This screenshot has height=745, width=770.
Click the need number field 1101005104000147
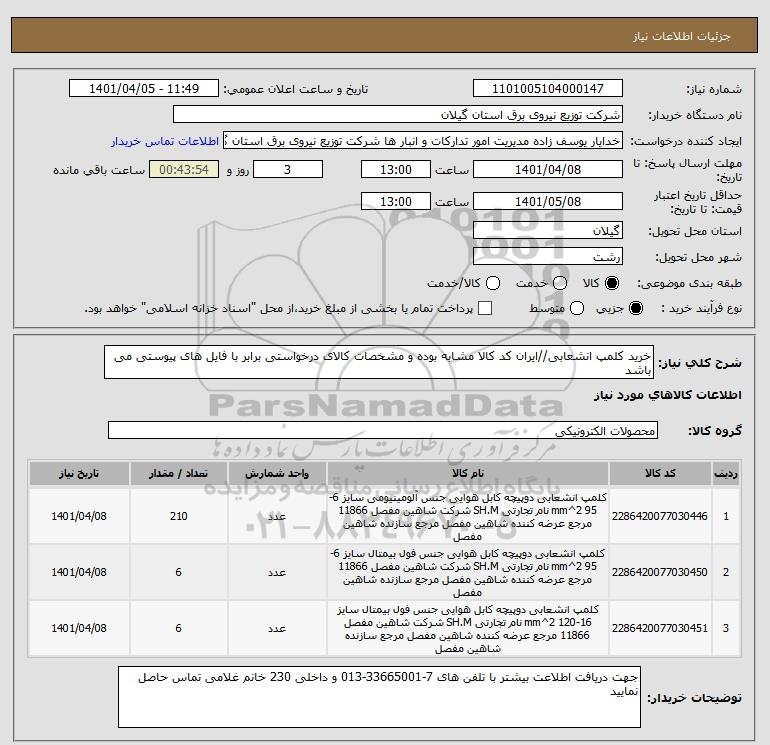pyautogui.click(x=548, y=89)
